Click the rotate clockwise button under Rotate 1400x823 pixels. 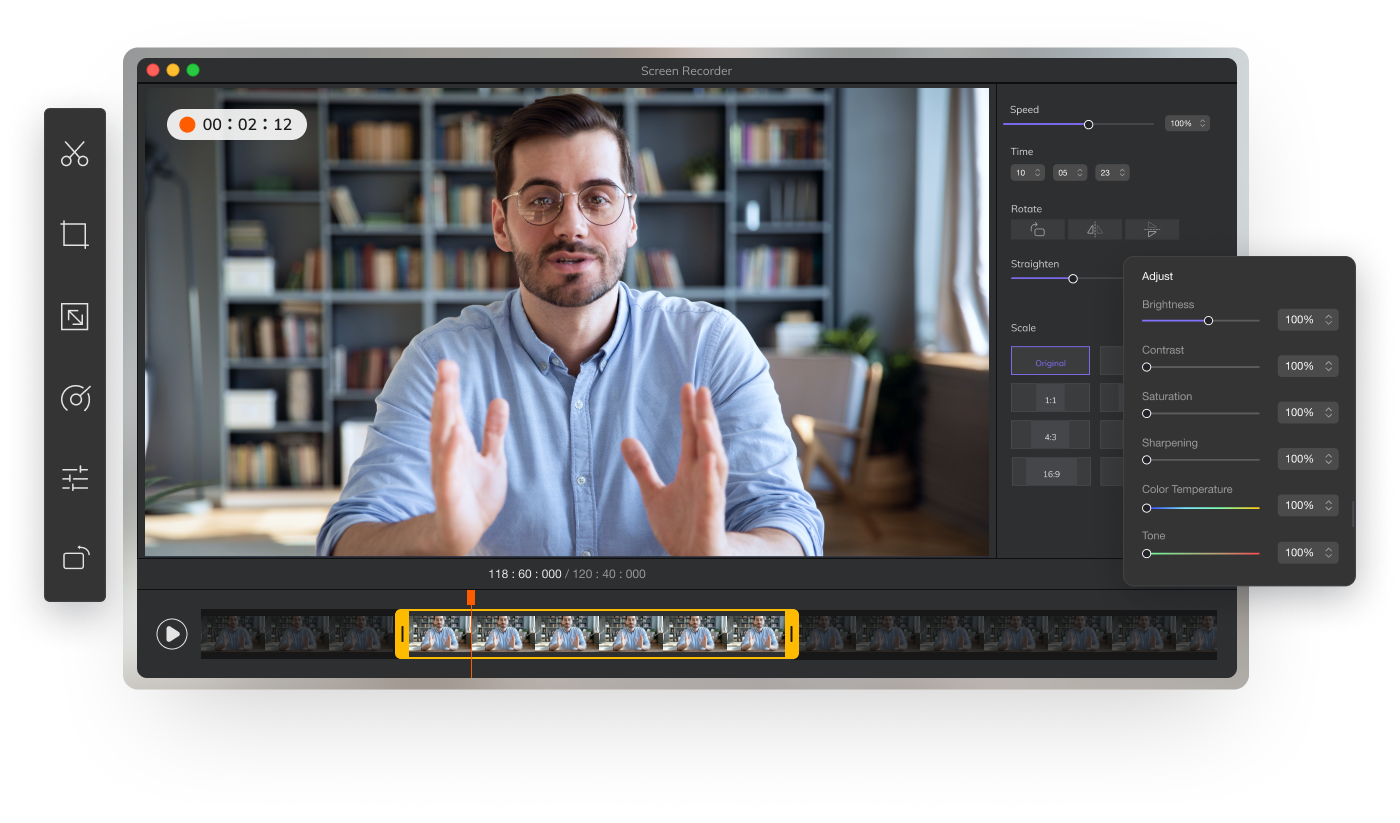coord(1037,230)
